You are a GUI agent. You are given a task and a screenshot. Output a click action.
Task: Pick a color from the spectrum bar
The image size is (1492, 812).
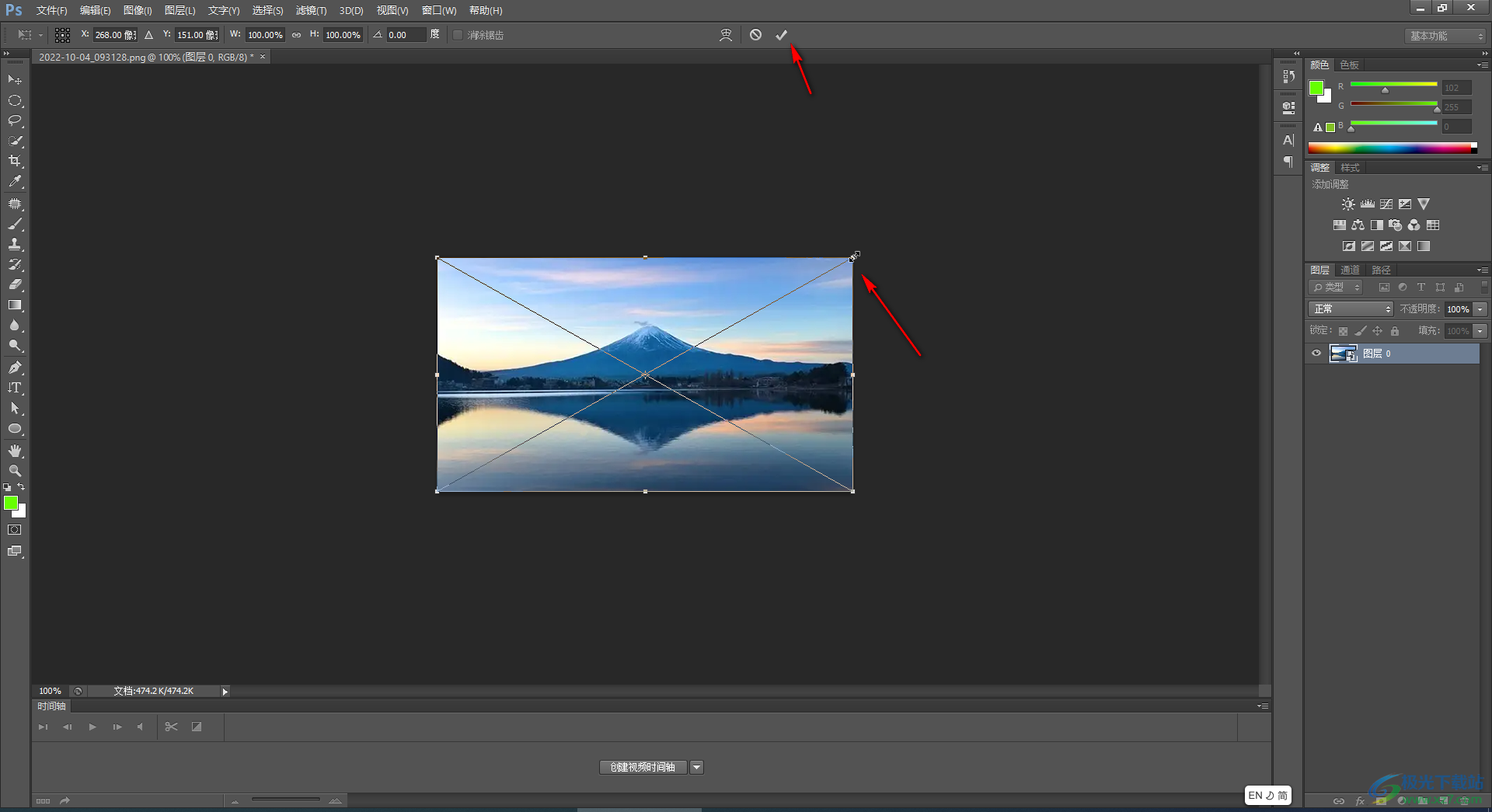[x=1393, y=148]
